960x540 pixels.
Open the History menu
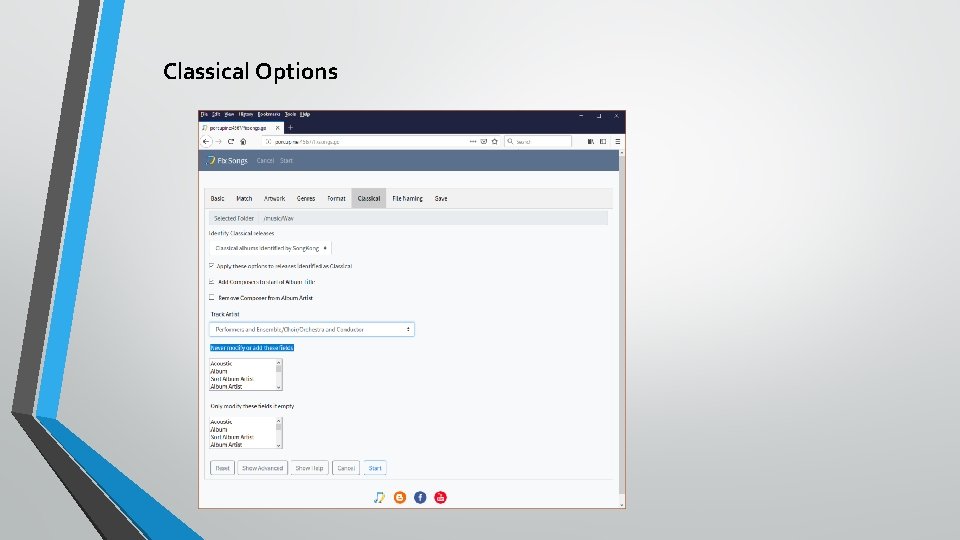[x=246, y=114]
